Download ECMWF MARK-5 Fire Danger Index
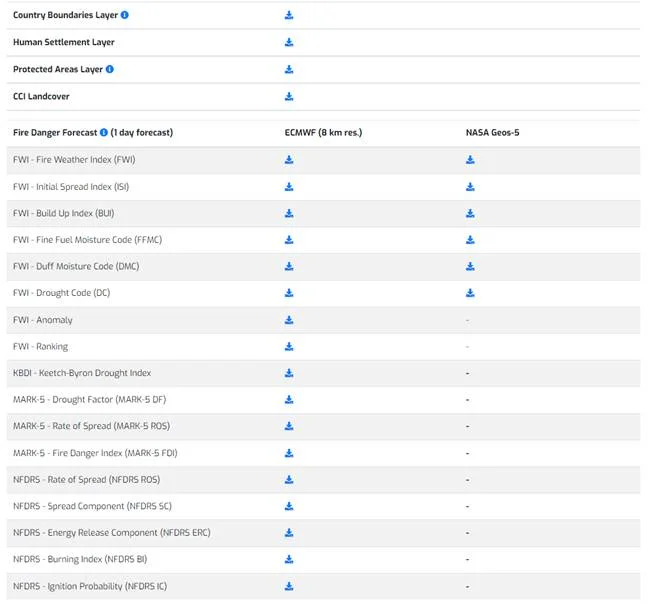Viewport: 652px width, 611px height. coord(289,453)
